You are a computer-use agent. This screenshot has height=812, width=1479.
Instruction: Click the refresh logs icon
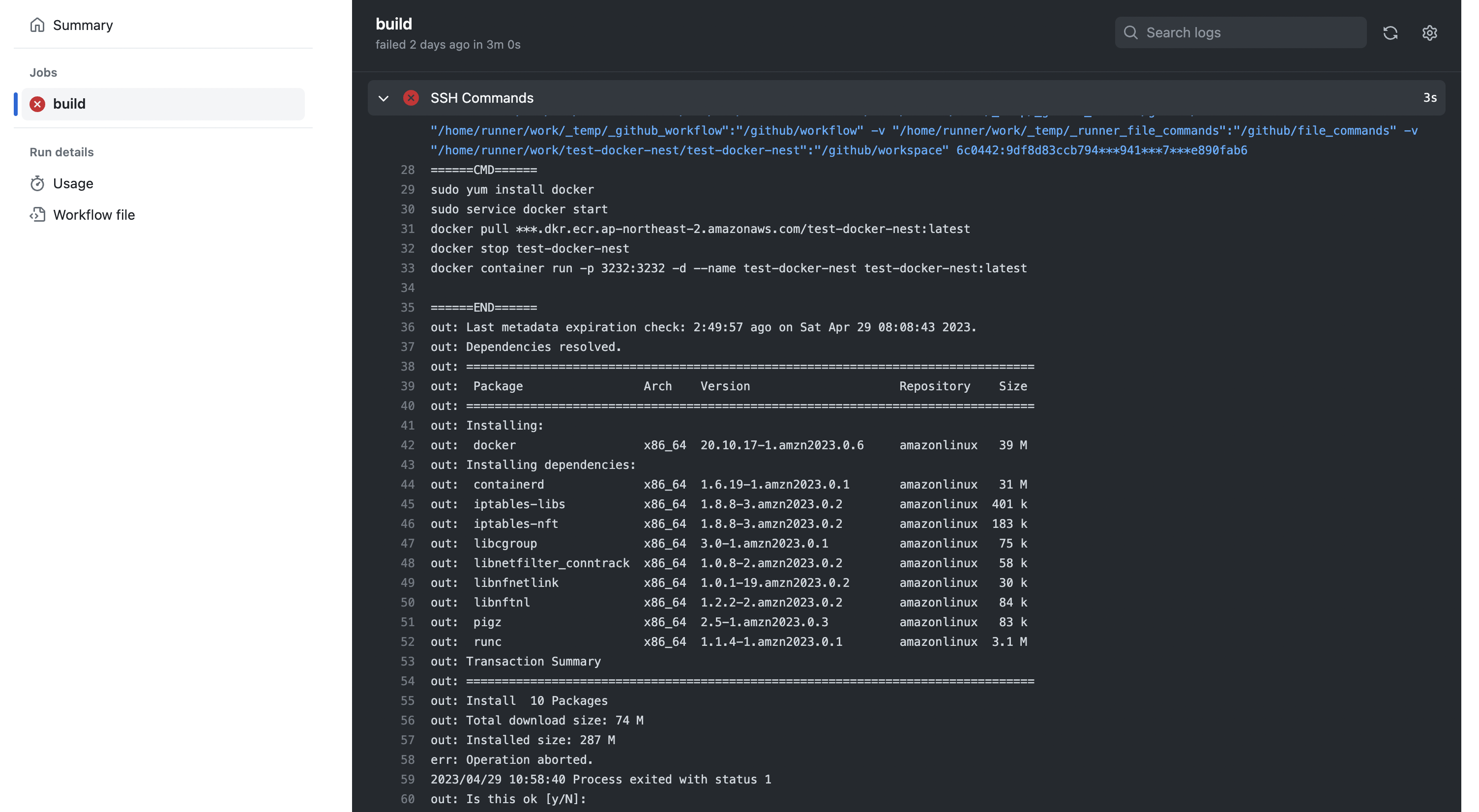click(x=1390, y=33)
